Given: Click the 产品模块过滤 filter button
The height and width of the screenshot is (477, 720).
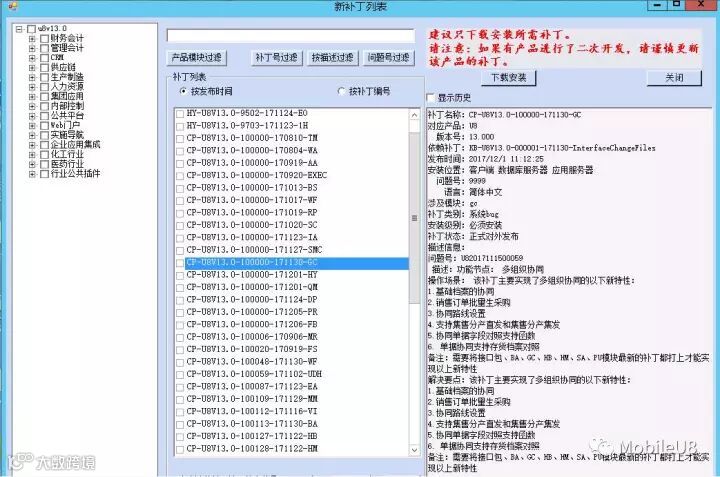Looking at the screenshot, I should (x=197, y=57).
